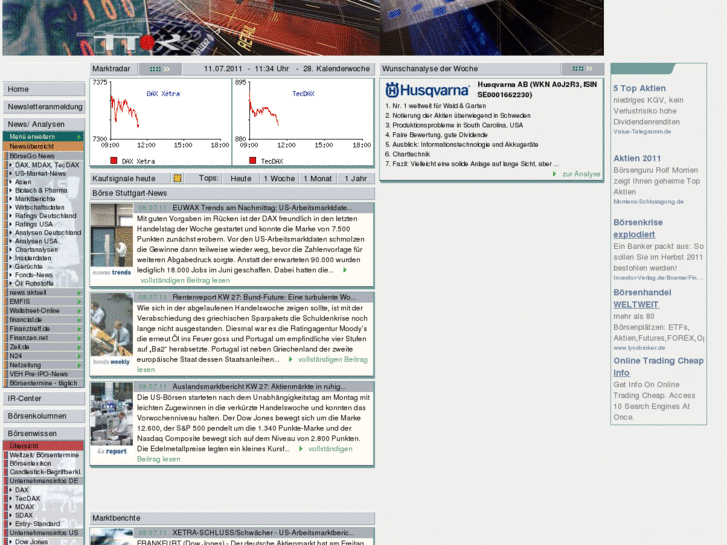Open Biotech & Pharma news
The image size is (727, 545).
pos(41,190)
